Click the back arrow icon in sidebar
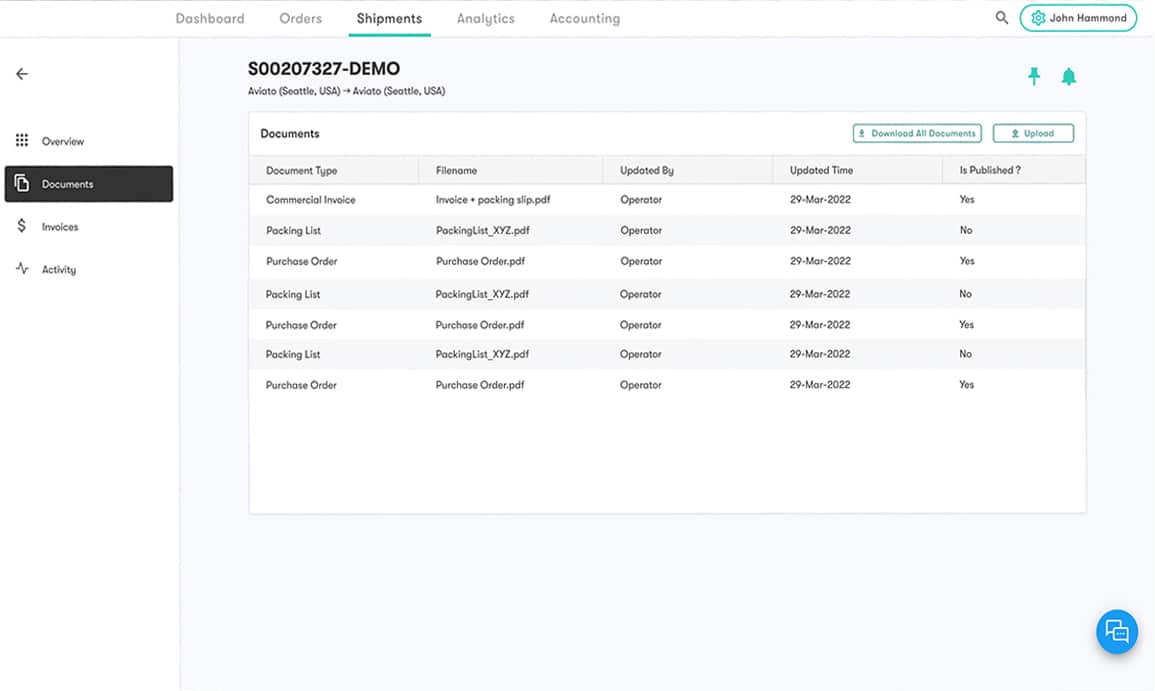Screen dimensions: 1155x691 point(22,74)
